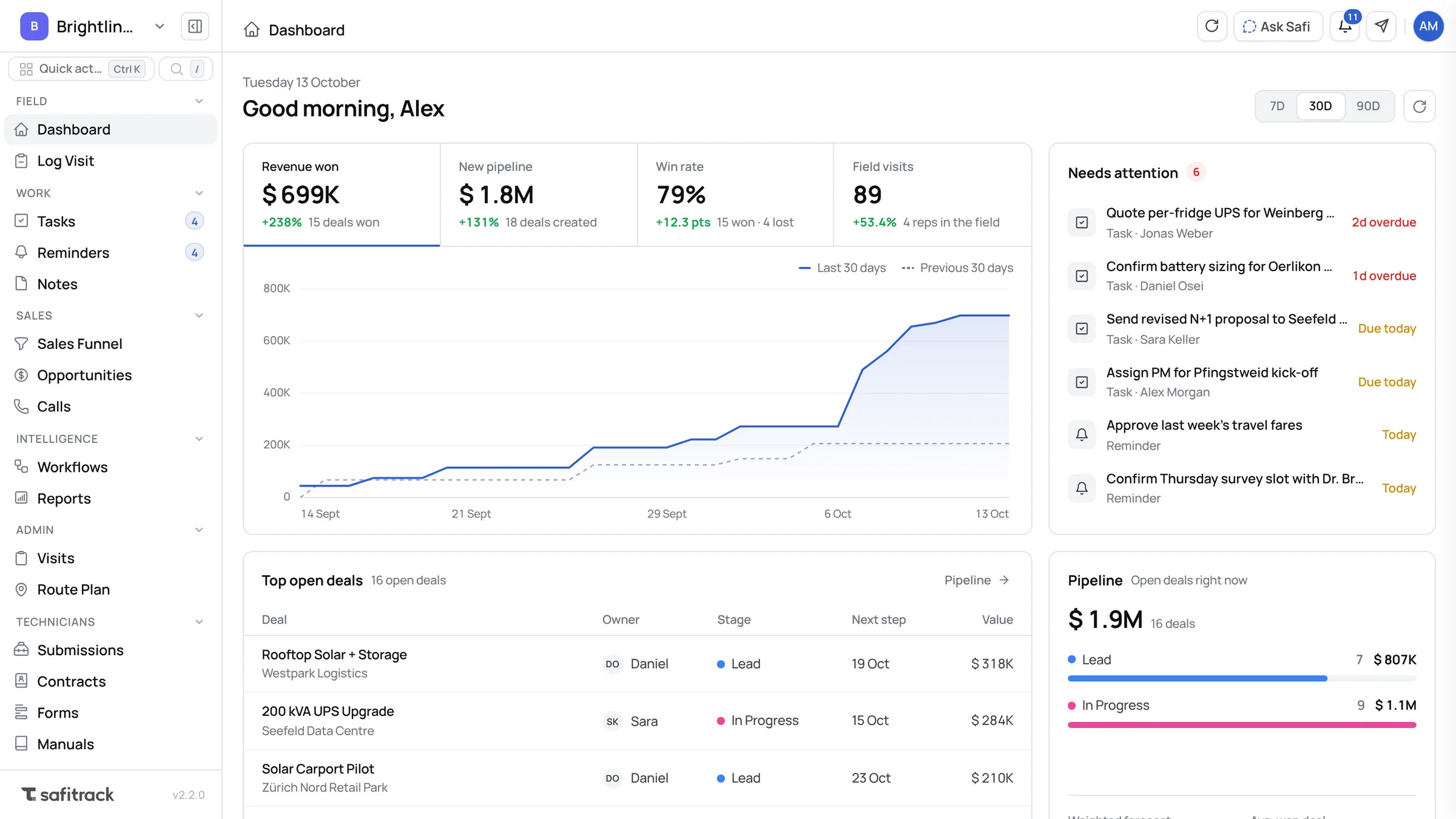This screenshot has width=1456, height=819.
Task: Select the Revenue won metric tab
Action: (342, 195)
